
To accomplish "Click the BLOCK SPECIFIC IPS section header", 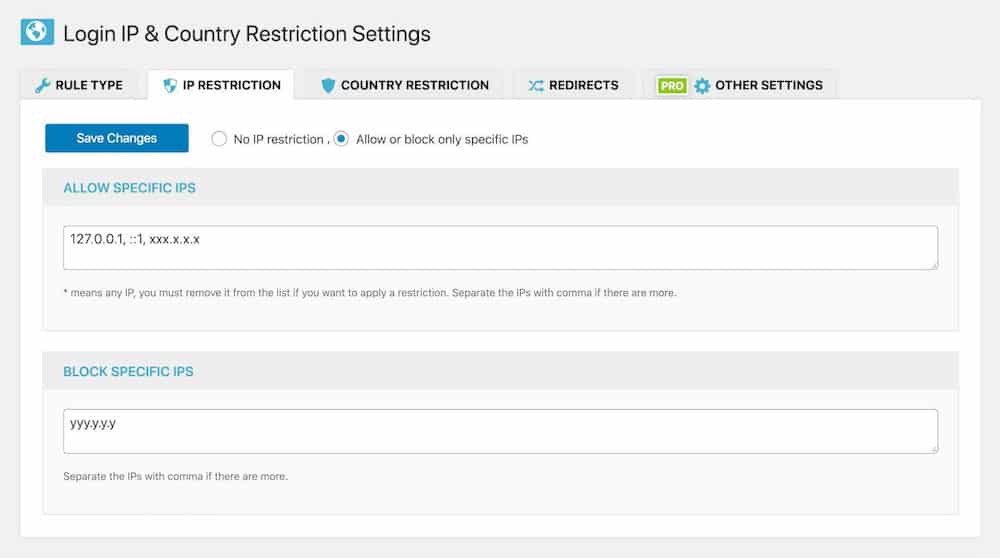I will [x=128, y=372].
